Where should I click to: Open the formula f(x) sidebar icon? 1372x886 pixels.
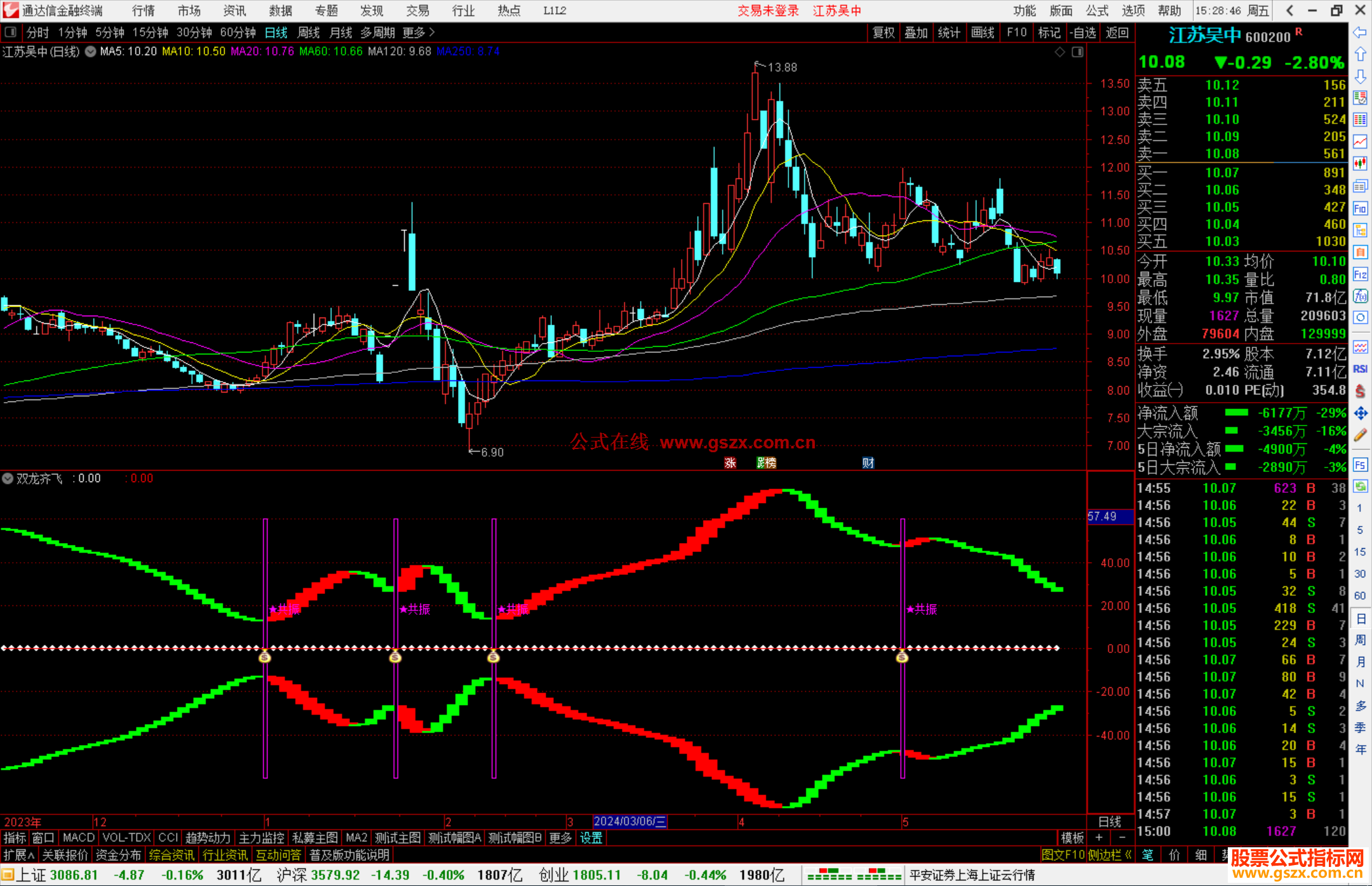1360,296
